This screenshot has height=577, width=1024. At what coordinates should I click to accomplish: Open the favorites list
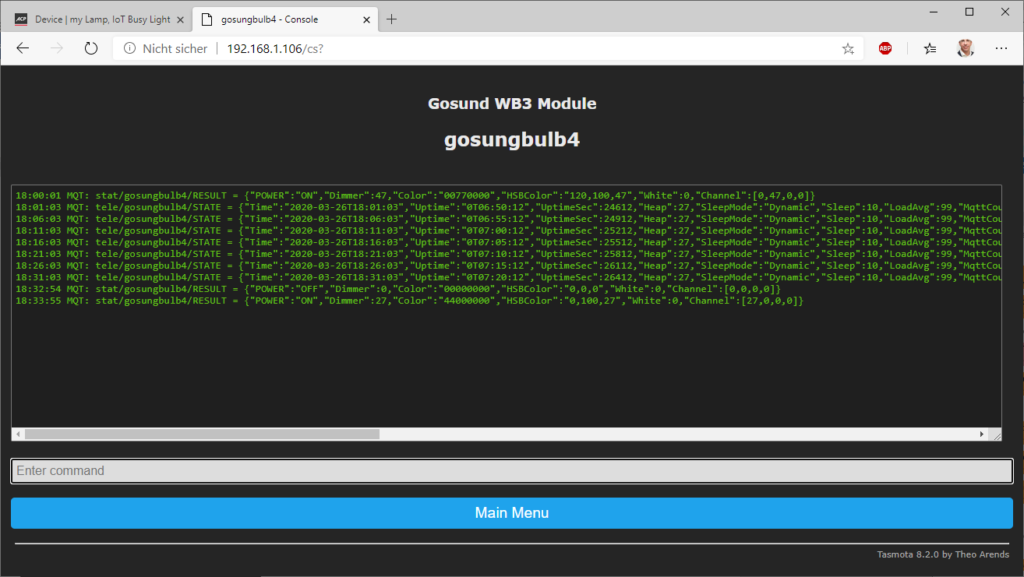[x=930, y=48]
